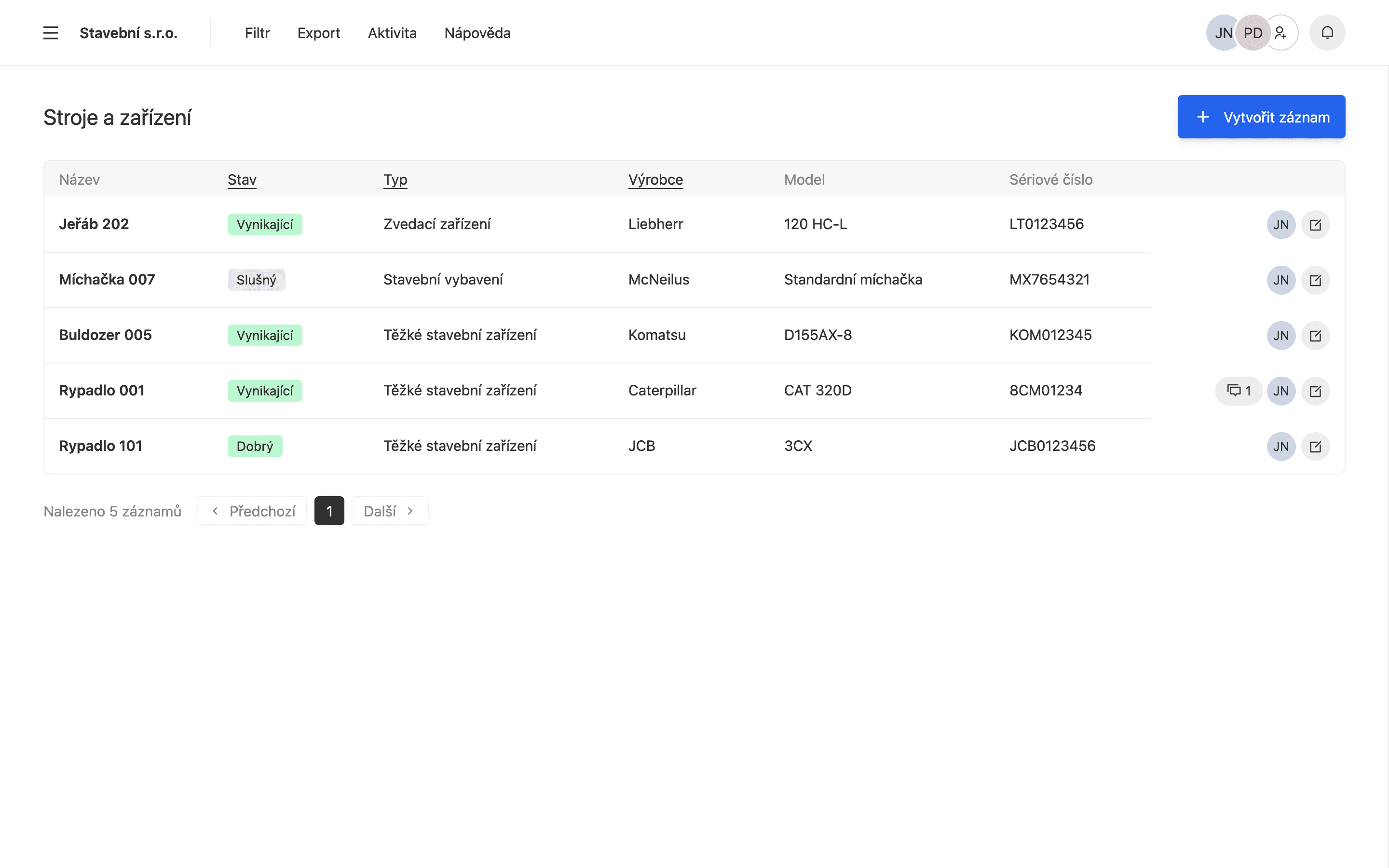Open edit icon for Rypadlo 101

tap(1315, 447)
